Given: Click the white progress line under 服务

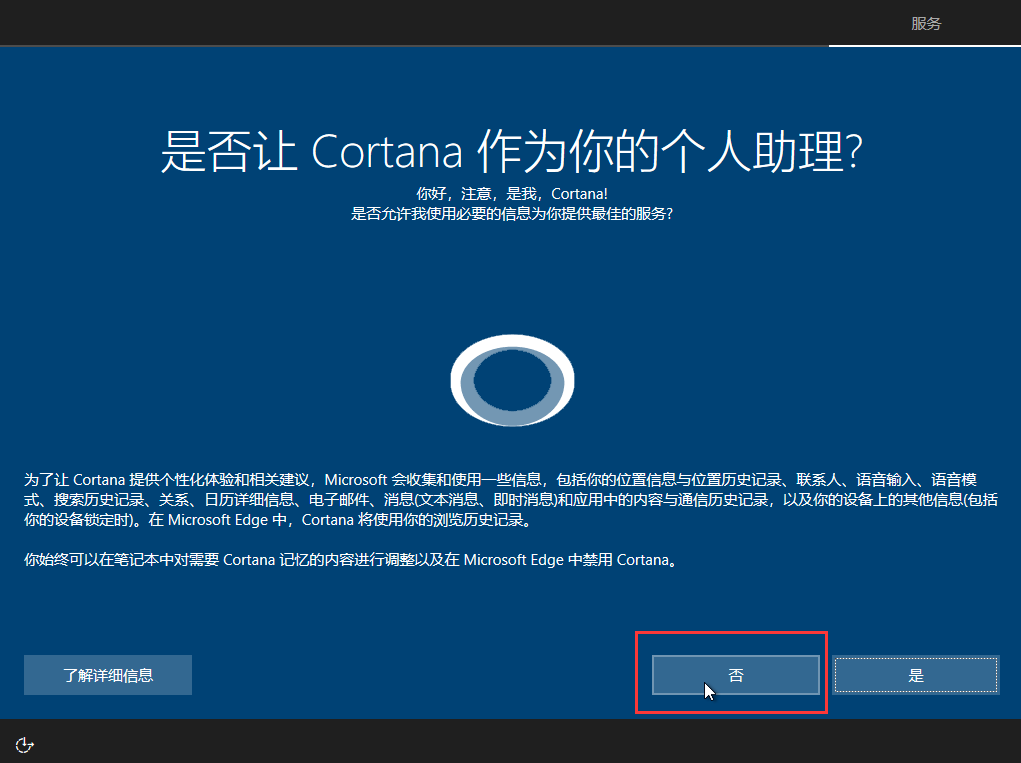Looking at the screenshot, I should click(x=925, y=46).
